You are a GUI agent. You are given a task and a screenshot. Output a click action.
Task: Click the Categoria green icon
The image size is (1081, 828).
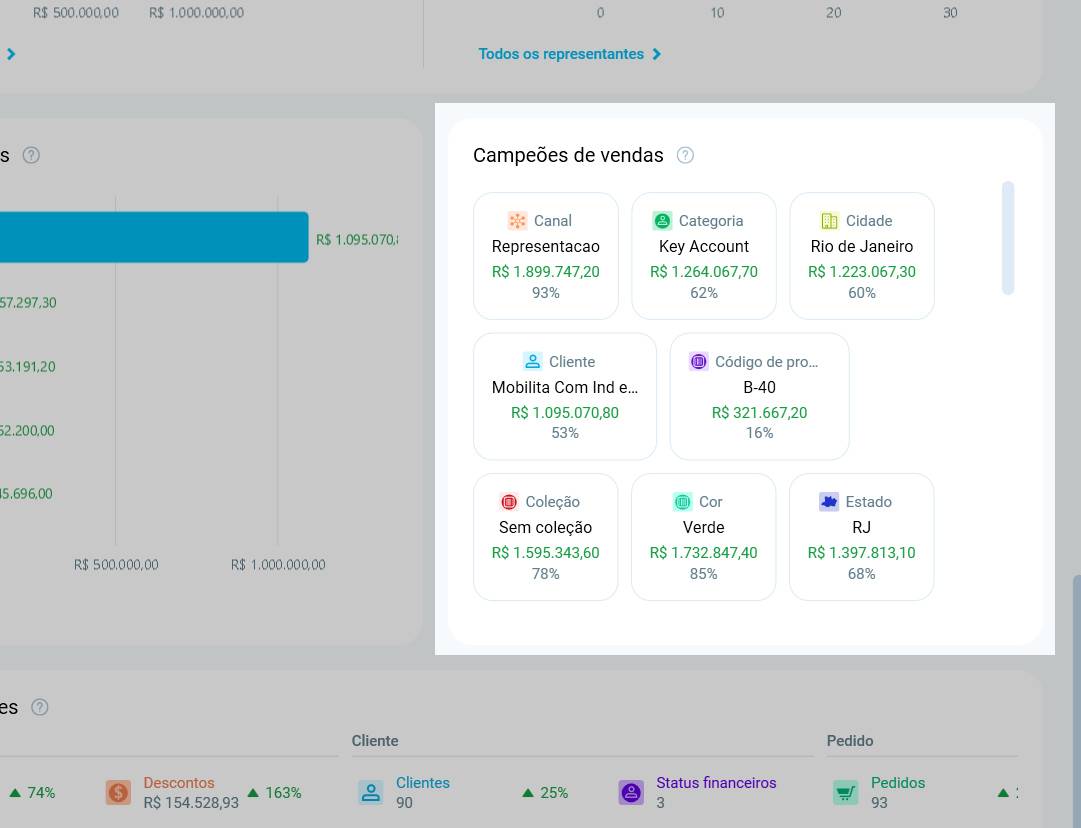point(662,221)
